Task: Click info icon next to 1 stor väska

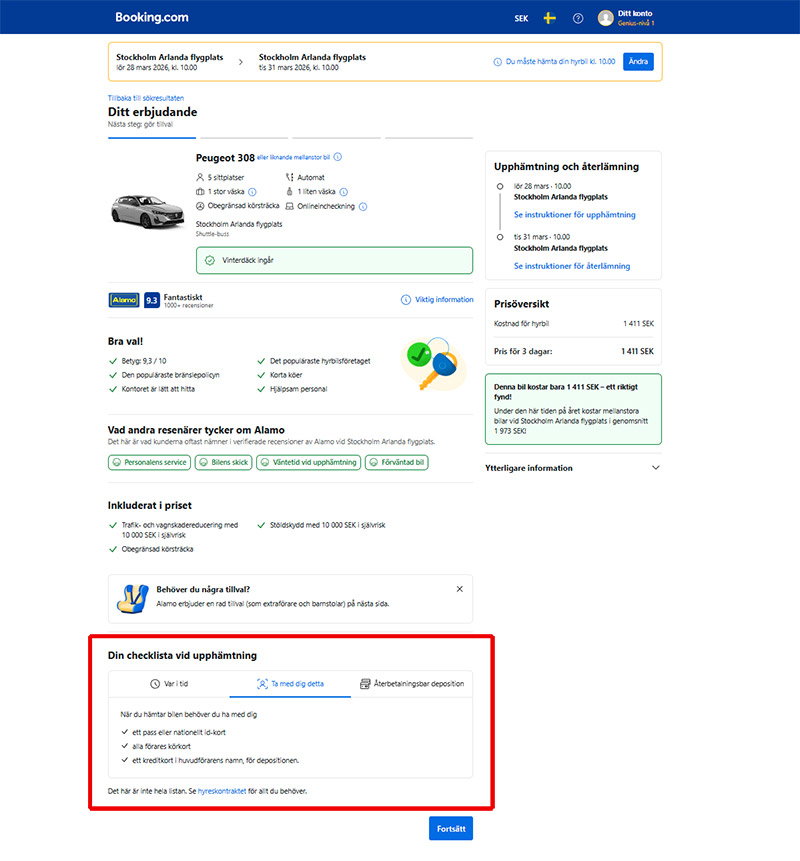Action: click(x=252, y=192)
